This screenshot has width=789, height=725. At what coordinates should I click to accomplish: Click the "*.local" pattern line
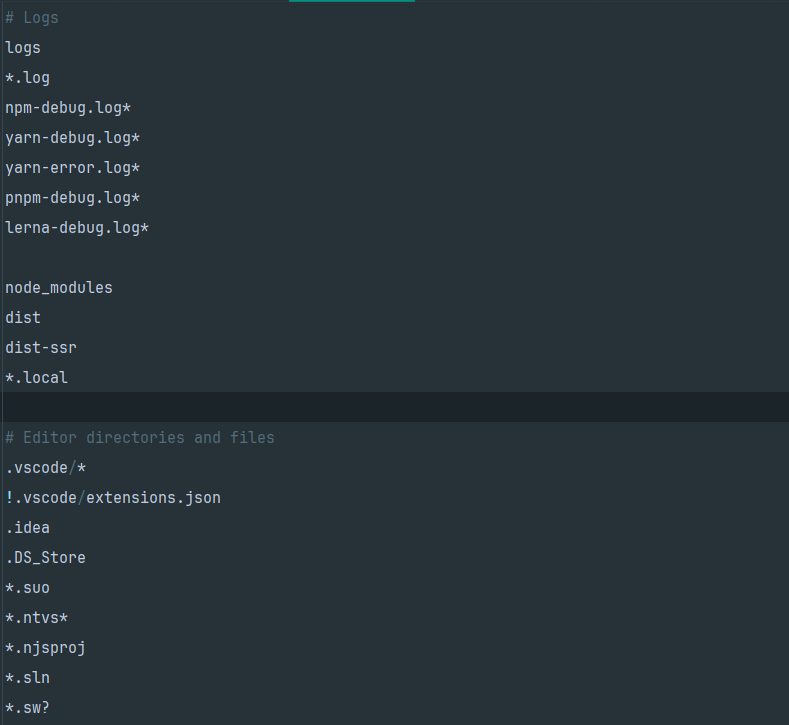pos(36,378)
